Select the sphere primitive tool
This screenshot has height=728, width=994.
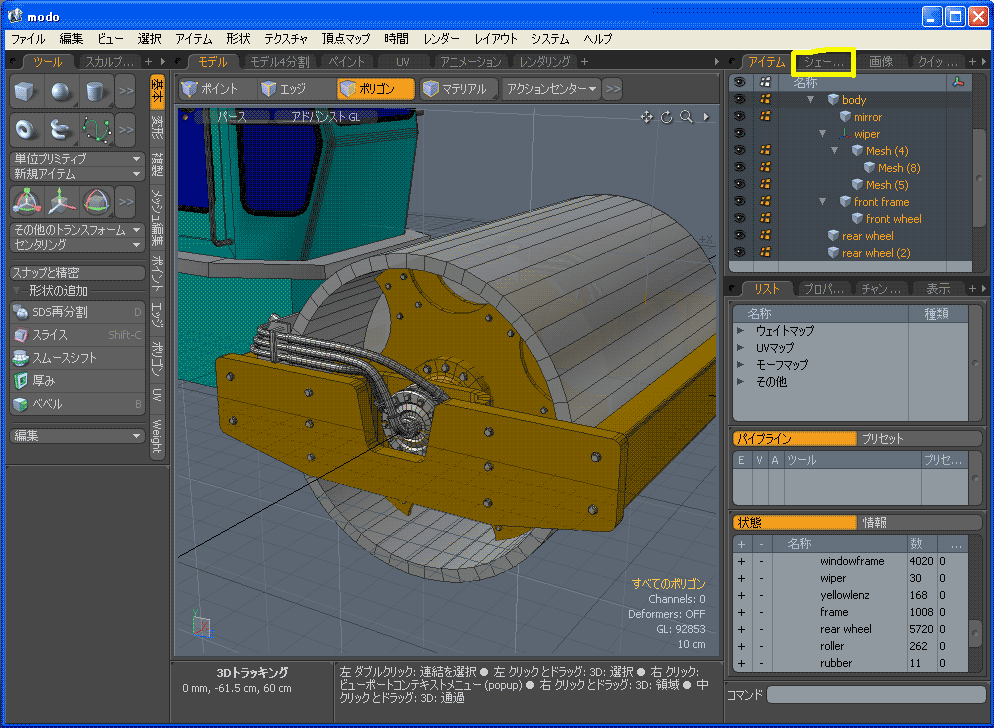tap(61, 91)
